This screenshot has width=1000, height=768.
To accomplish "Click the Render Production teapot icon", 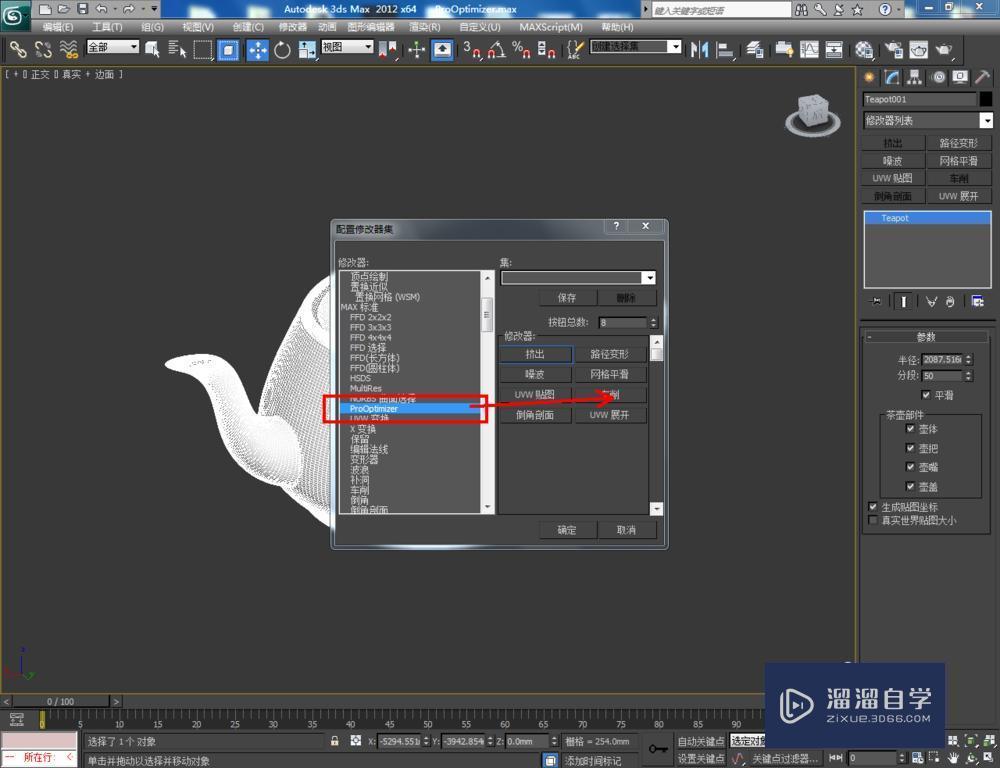I will (946, 50).
